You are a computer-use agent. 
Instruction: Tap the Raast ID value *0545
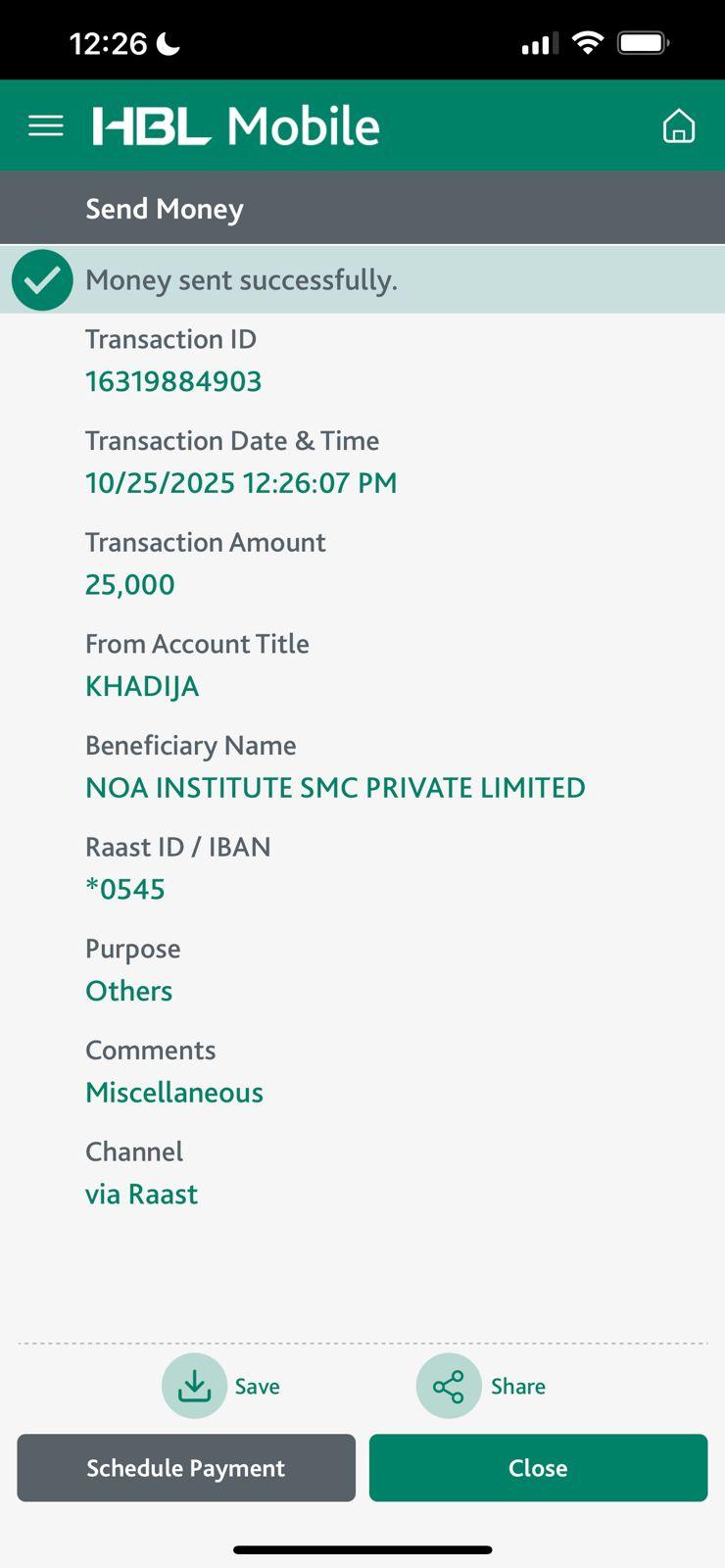pyautogui.click(x=125, y=890)
